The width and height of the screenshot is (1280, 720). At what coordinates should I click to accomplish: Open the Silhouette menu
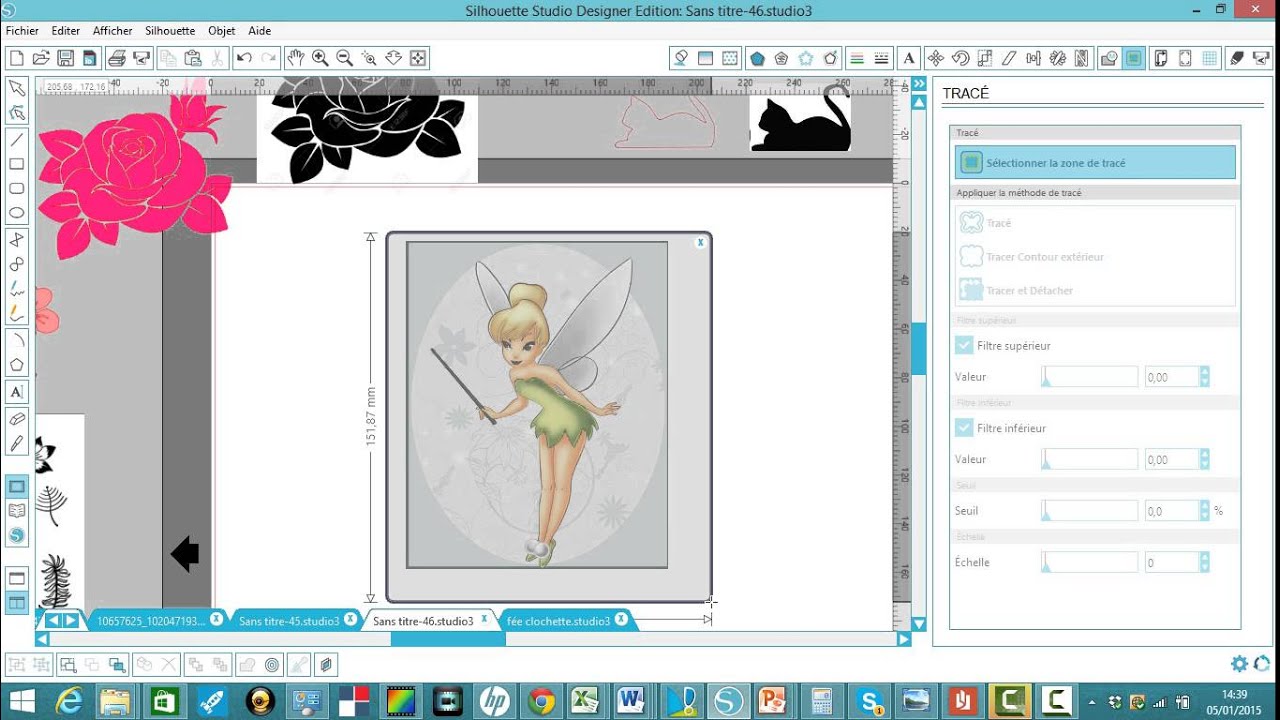tap(170, 31)
